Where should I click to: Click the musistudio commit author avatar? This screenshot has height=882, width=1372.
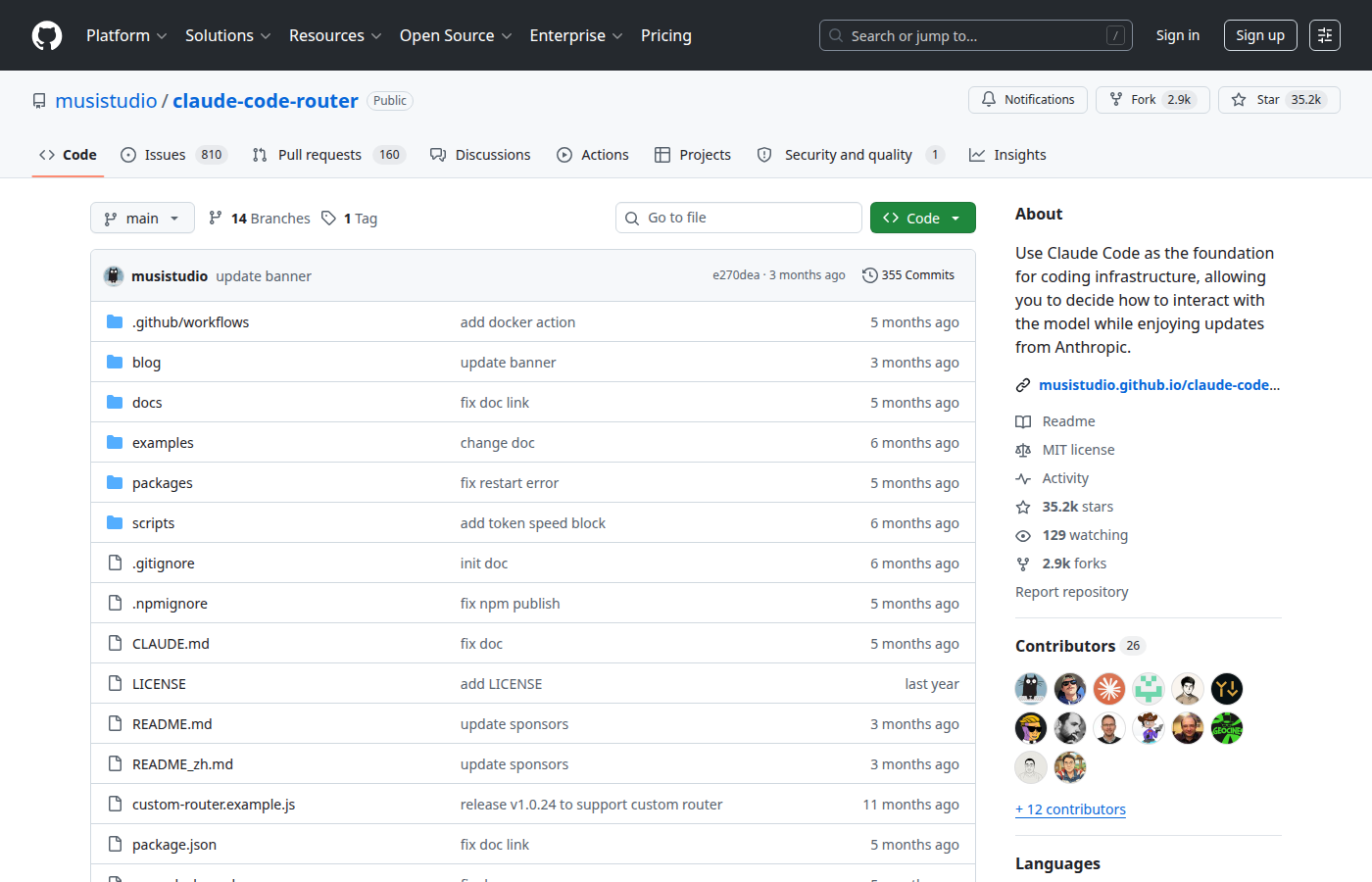click(114, 275)
